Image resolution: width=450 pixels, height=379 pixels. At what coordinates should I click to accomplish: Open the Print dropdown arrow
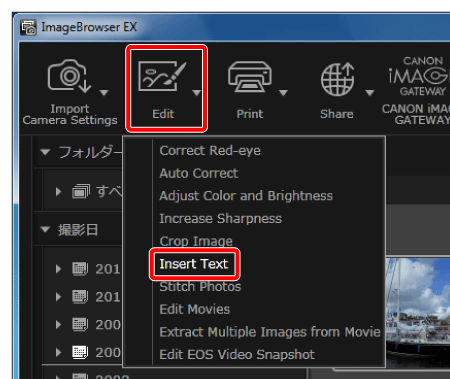pyautogui.click(x=283, y=92)
